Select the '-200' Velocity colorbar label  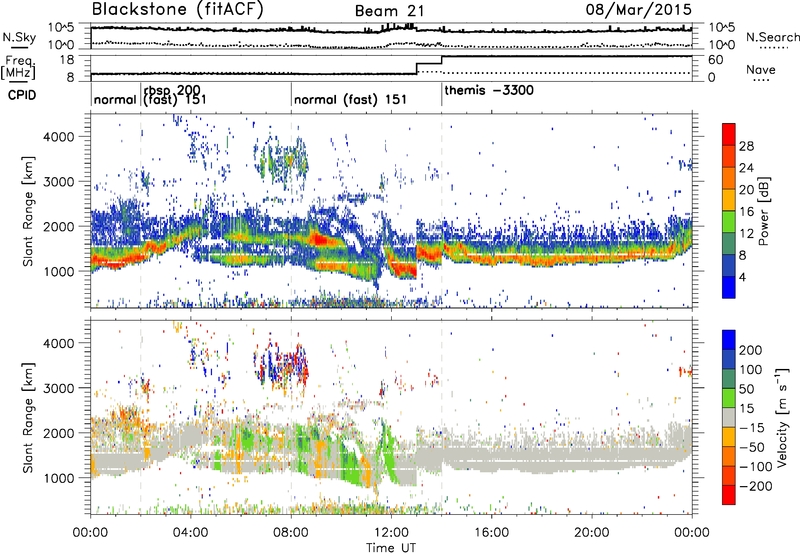point(755,486)
